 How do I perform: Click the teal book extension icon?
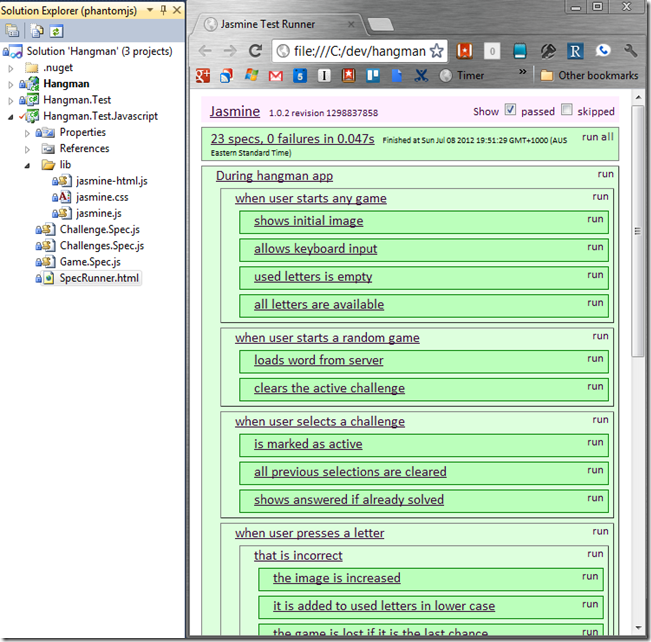click(520, 51)
